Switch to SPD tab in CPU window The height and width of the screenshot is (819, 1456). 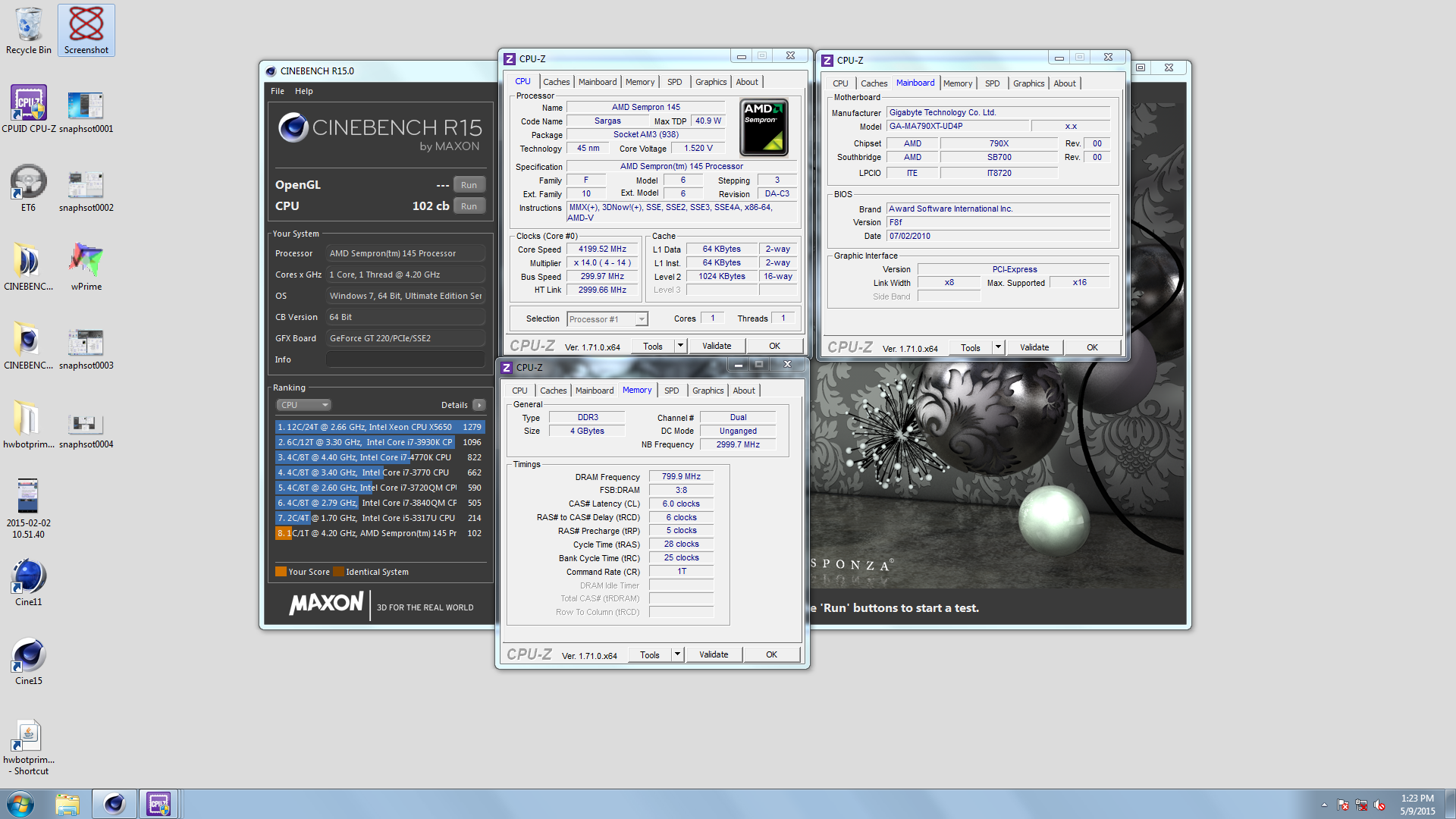click(675, 82)
